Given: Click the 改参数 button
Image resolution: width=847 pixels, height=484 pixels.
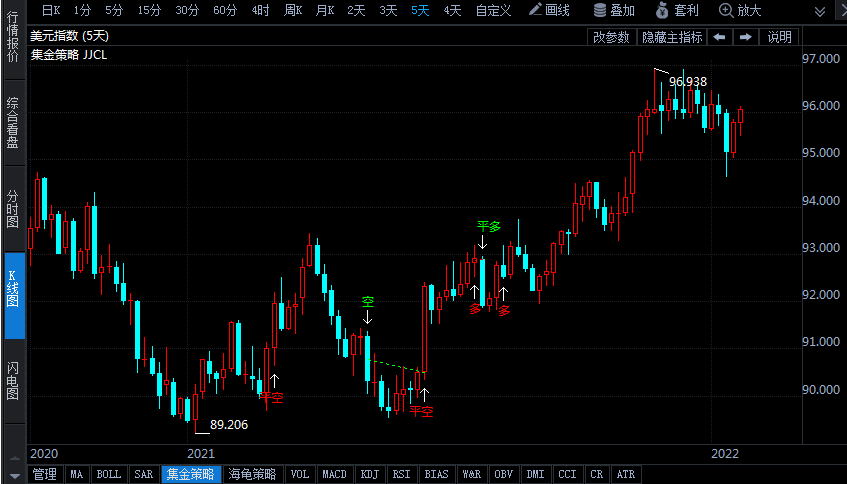Looking at the screenshot, I should point(611,37).
